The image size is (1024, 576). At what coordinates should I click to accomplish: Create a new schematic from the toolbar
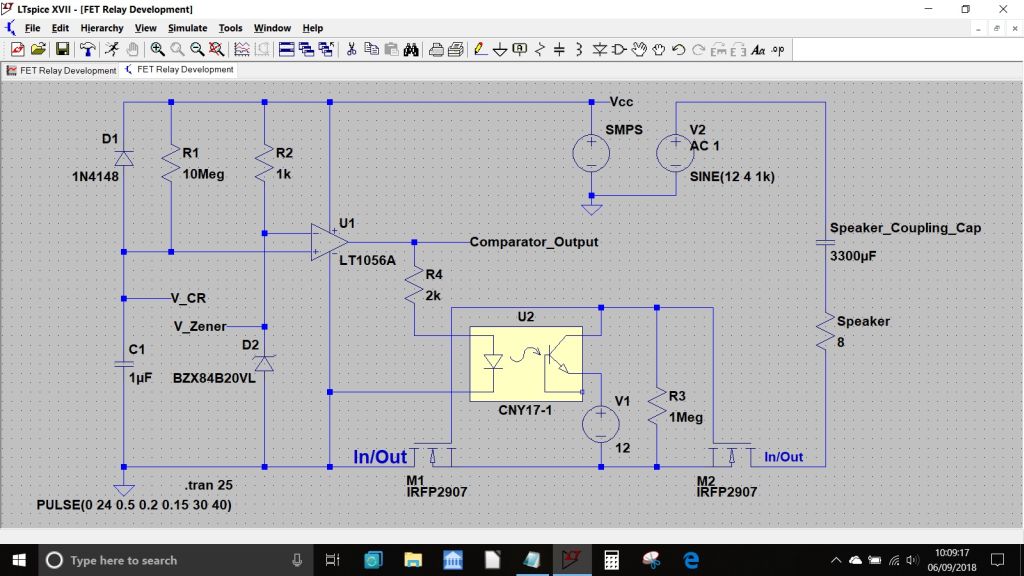18,50
